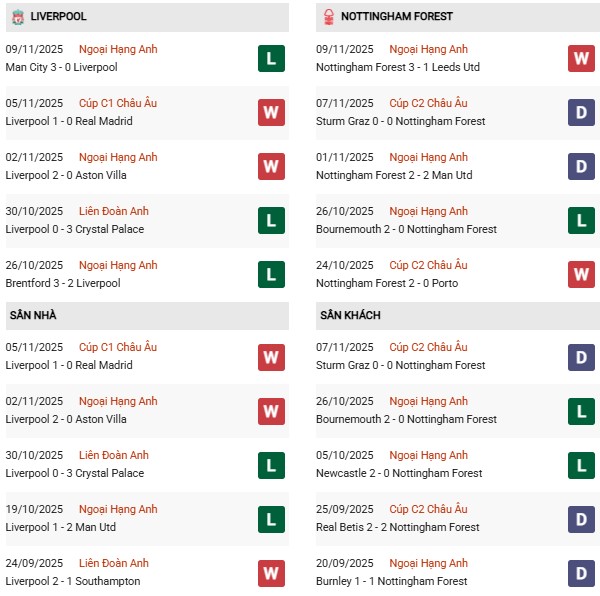Click the Nottingham Forest club crest icon

pos(327,17)
